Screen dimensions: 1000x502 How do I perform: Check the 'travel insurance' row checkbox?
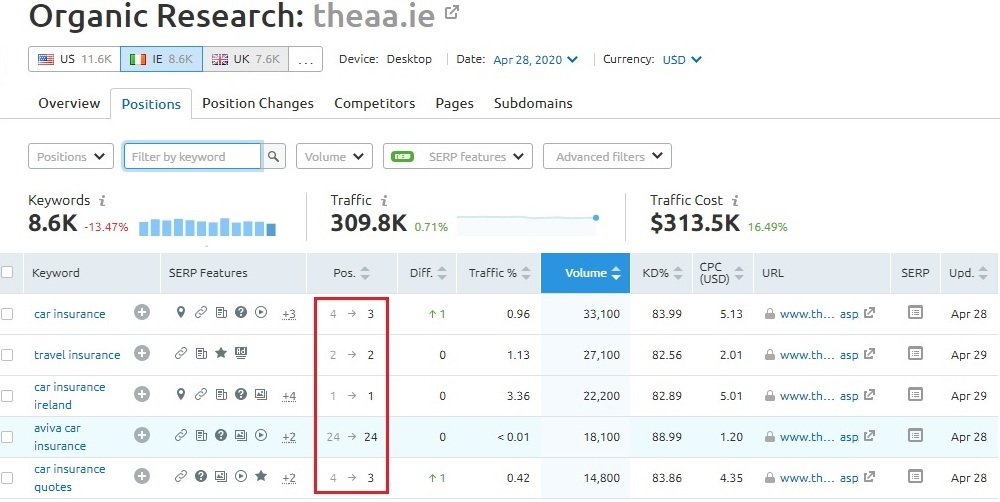click(7, 355)
